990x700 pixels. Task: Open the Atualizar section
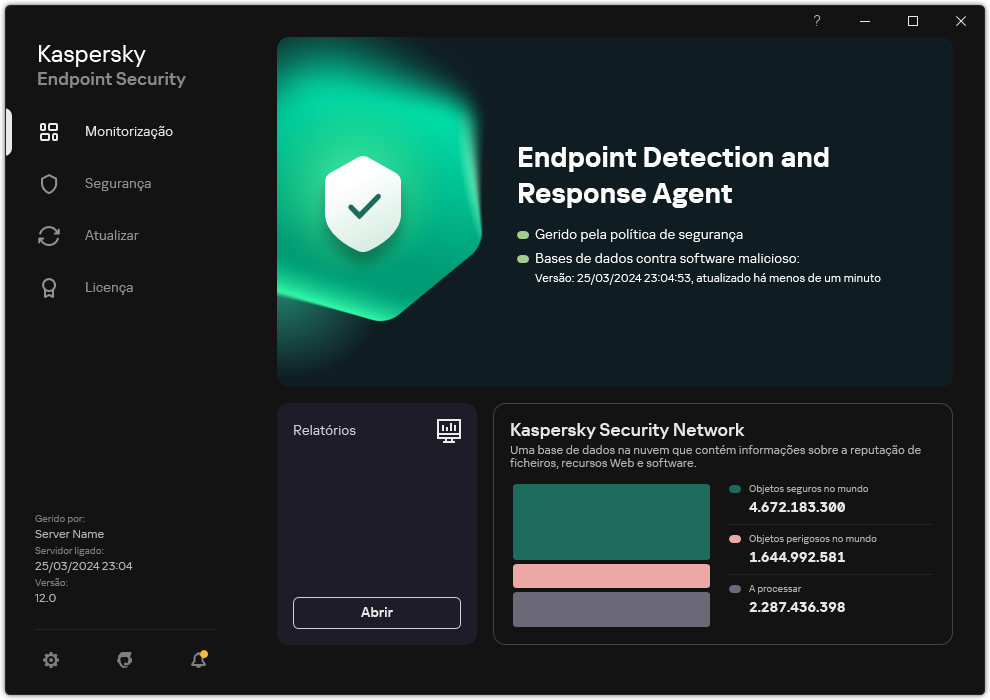pyautogui.click(x=111, y=236)
